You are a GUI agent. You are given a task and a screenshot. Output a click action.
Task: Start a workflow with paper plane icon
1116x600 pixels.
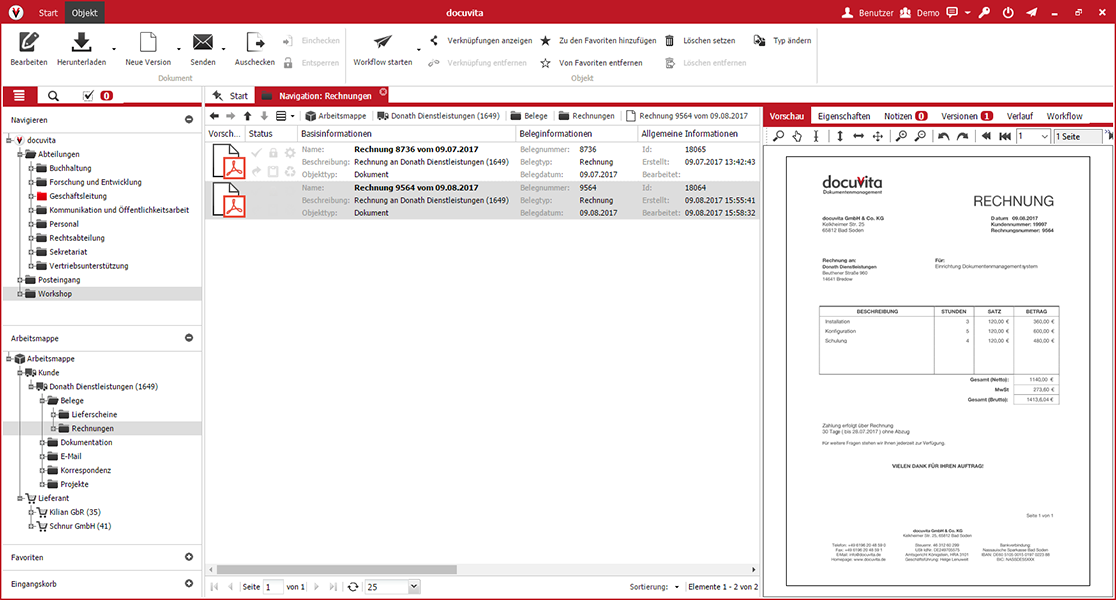point(383,42)
